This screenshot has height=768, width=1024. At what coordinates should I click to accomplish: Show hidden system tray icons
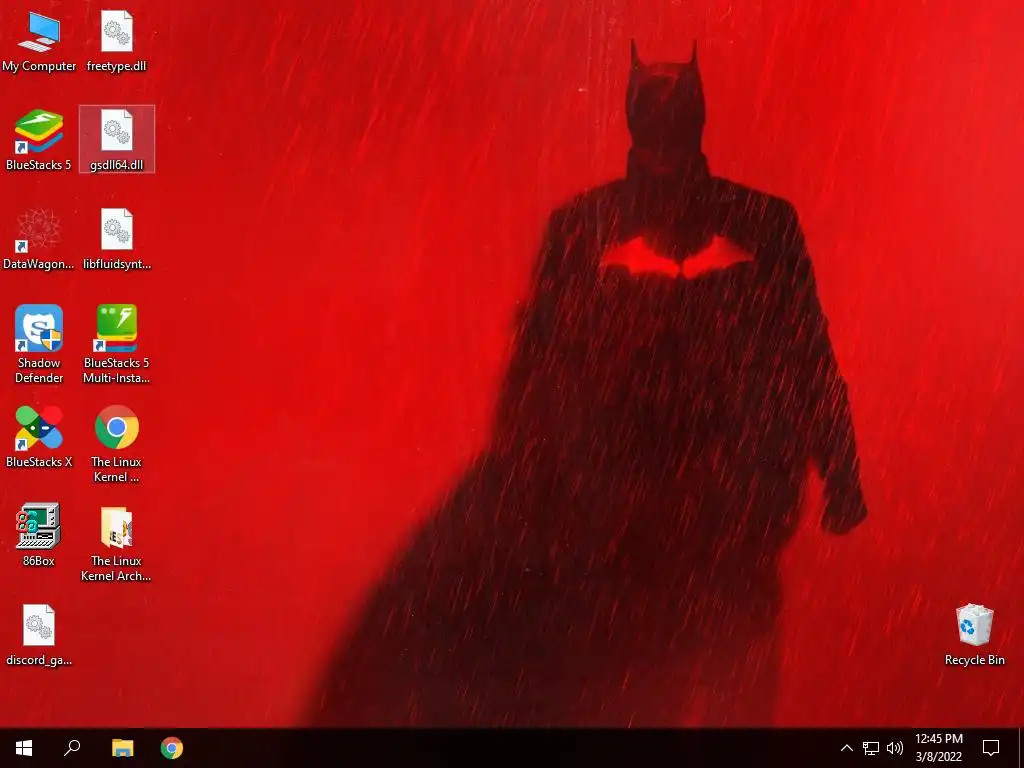pyautogui.click(x=846, y=748)
